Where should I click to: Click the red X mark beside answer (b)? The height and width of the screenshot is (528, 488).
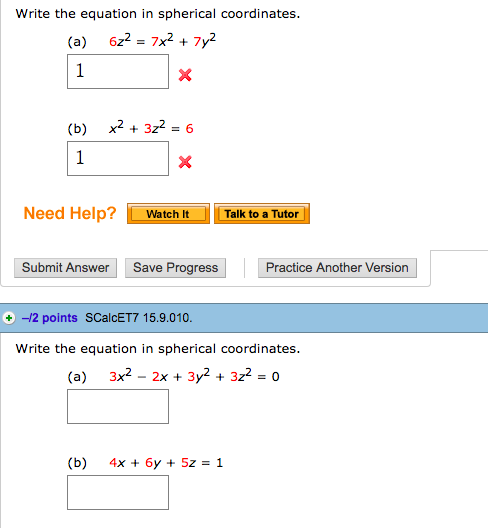tap(185, 162)
